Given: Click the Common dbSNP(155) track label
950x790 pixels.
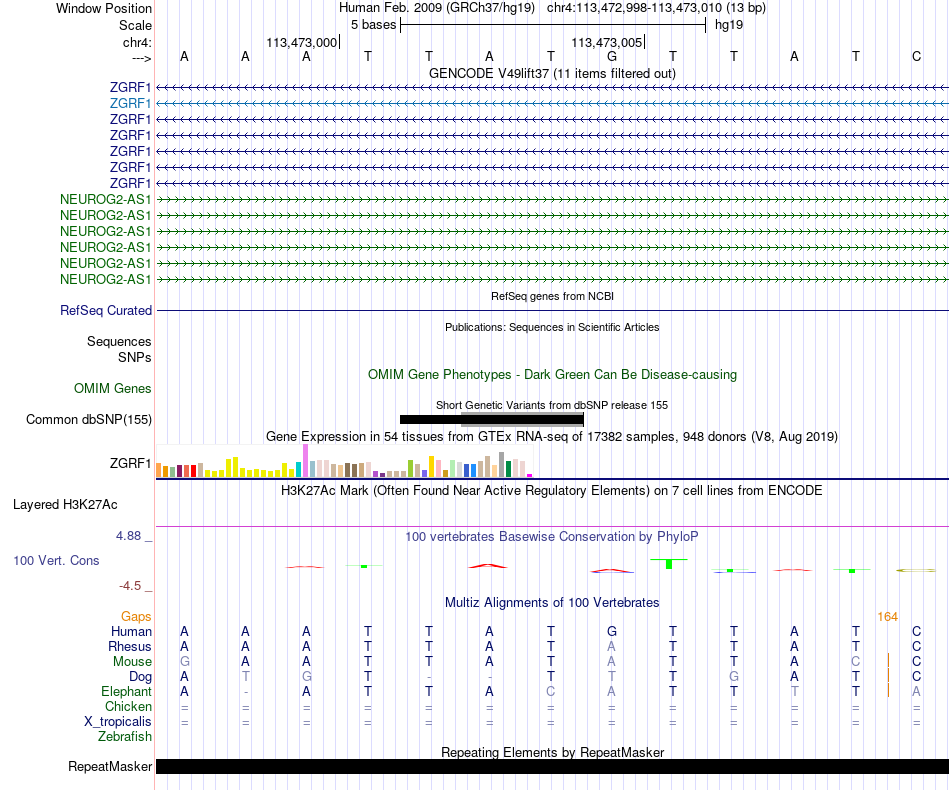Looking at the screenshot, I should pos(89,419).
